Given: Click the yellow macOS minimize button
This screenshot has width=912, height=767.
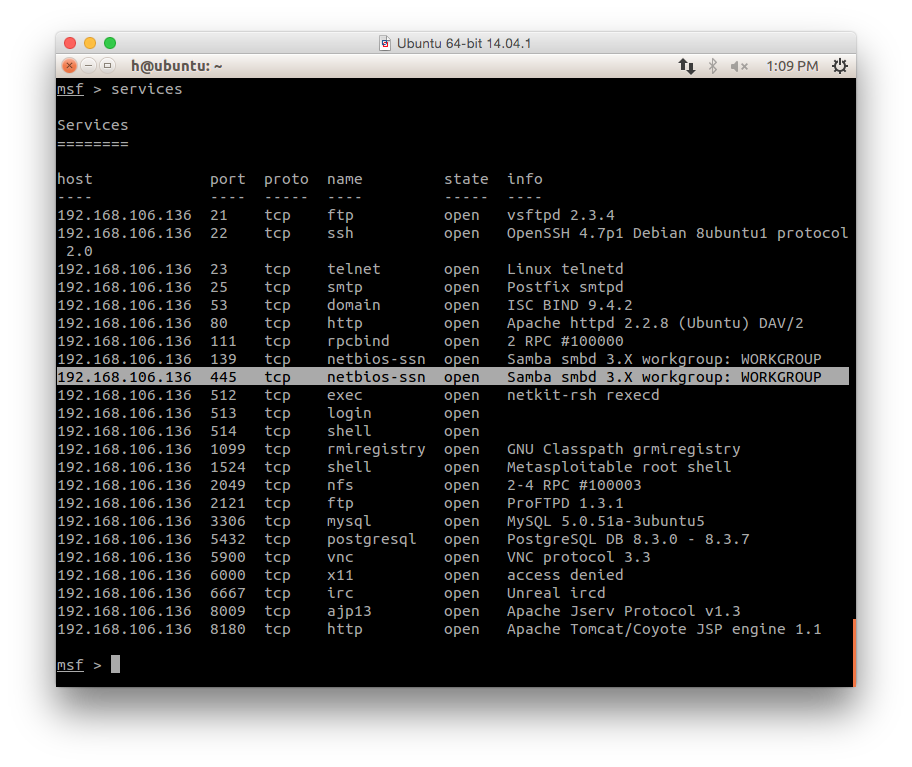Looking at the screenshot, I should click(90, 43).
